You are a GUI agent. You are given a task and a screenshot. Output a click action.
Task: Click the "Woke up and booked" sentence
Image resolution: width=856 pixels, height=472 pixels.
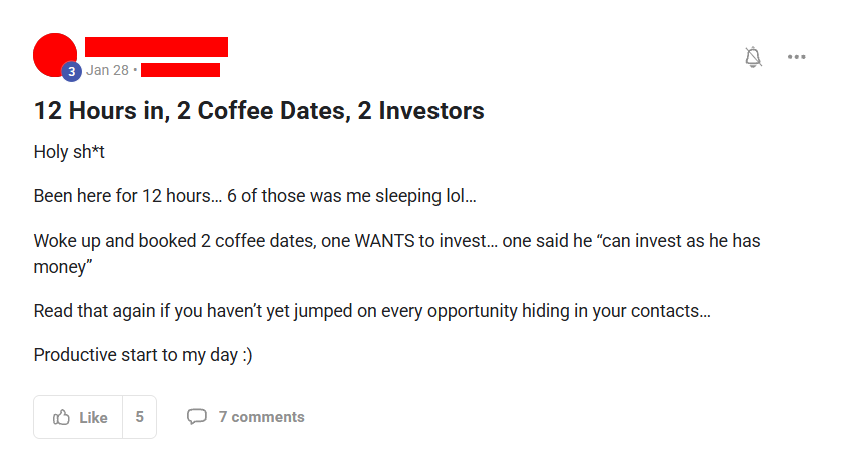397,254
